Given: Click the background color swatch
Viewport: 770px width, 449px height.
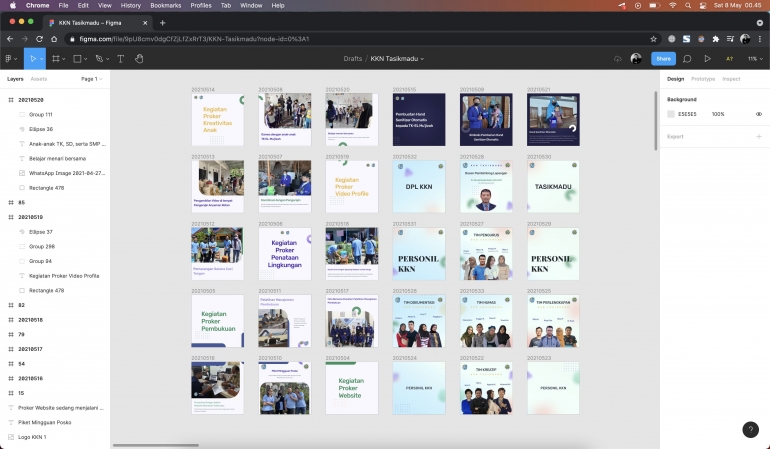Looking at the screenshot, I should tap(671, 114).
